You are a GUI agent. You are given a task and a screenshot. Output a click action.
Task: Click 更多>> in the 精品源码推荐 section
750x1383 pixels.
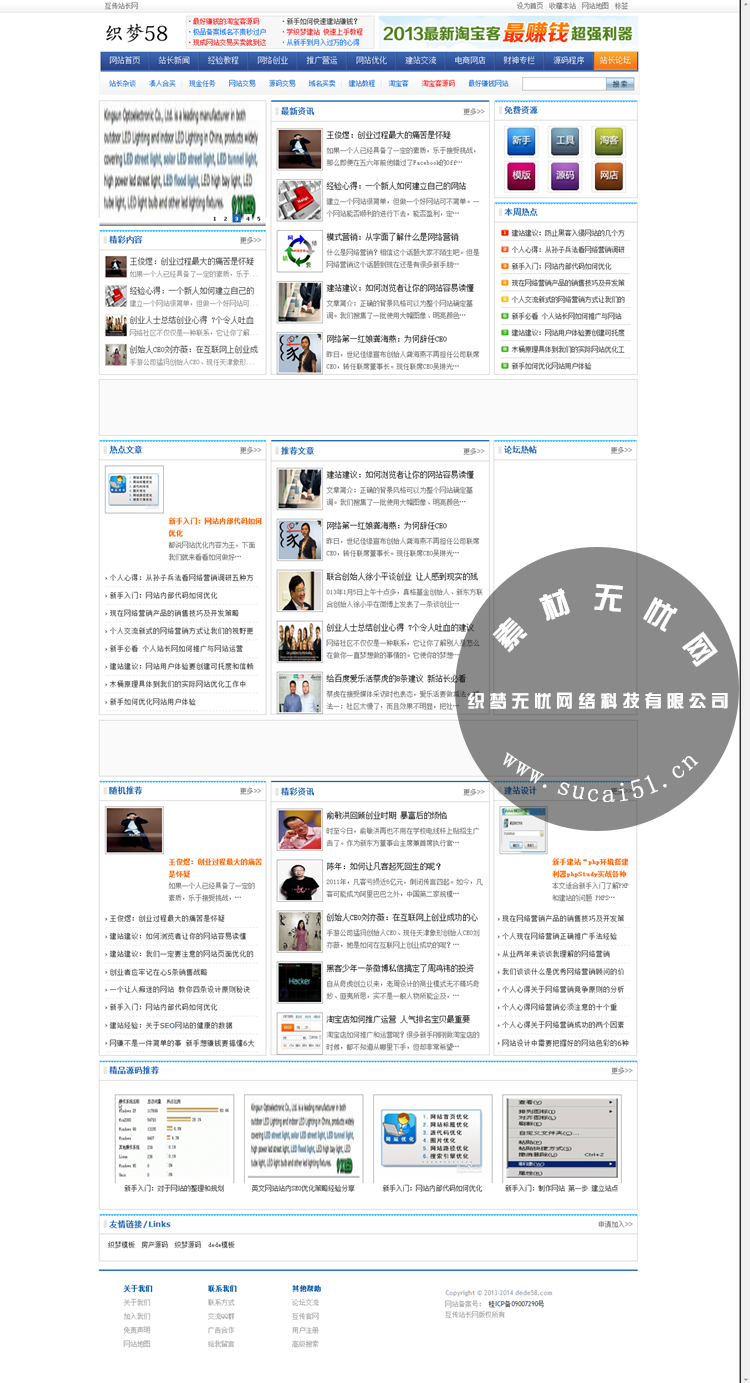coord(622,1071)
